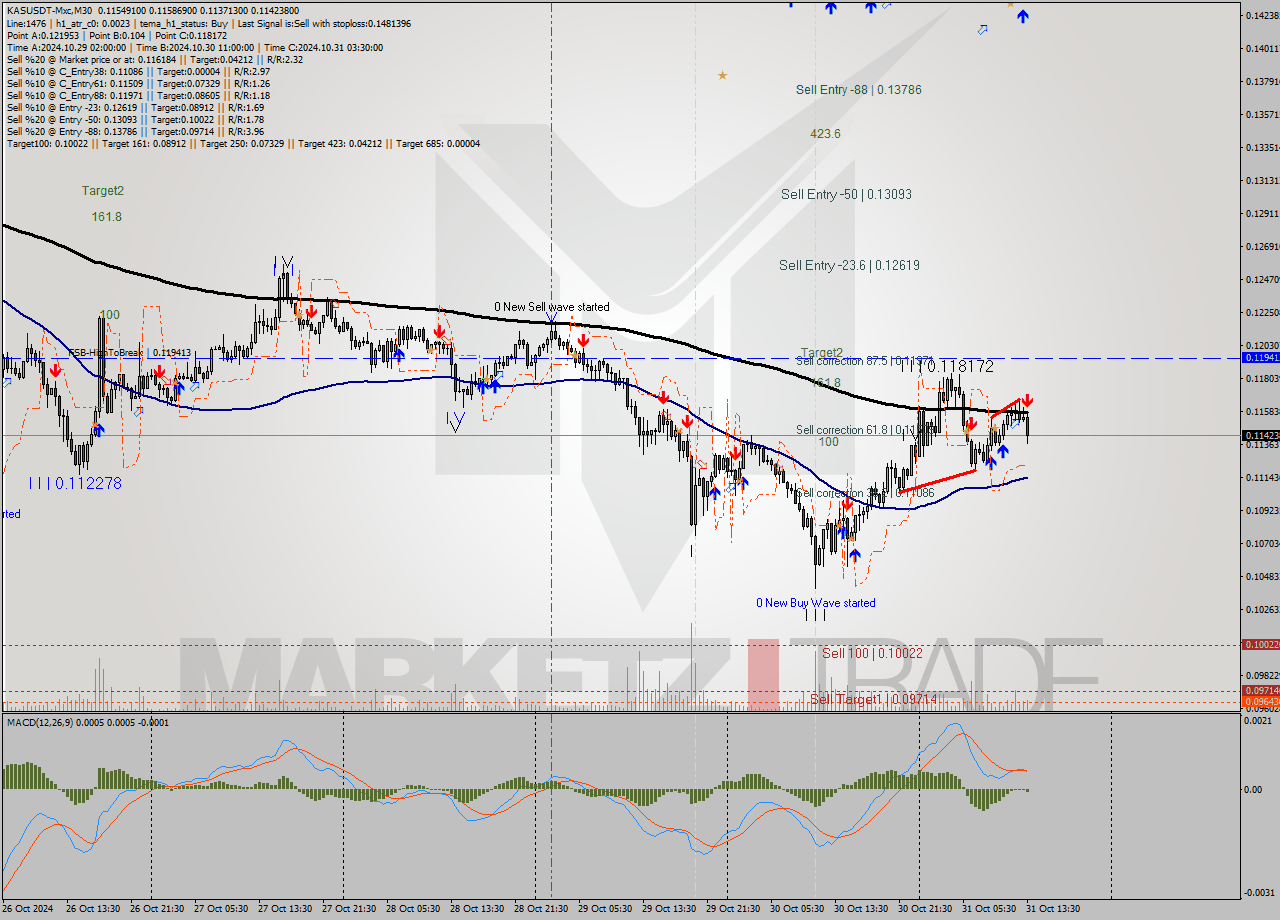Click the orange star marker left of 423.6
Screen dimensions: 1280x920
tap(722, 75)
